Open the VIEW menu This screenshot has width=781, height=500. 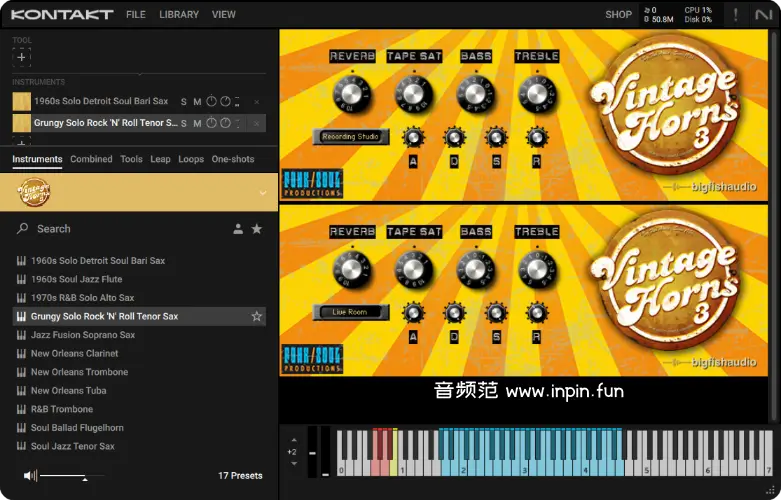point(224,14)
